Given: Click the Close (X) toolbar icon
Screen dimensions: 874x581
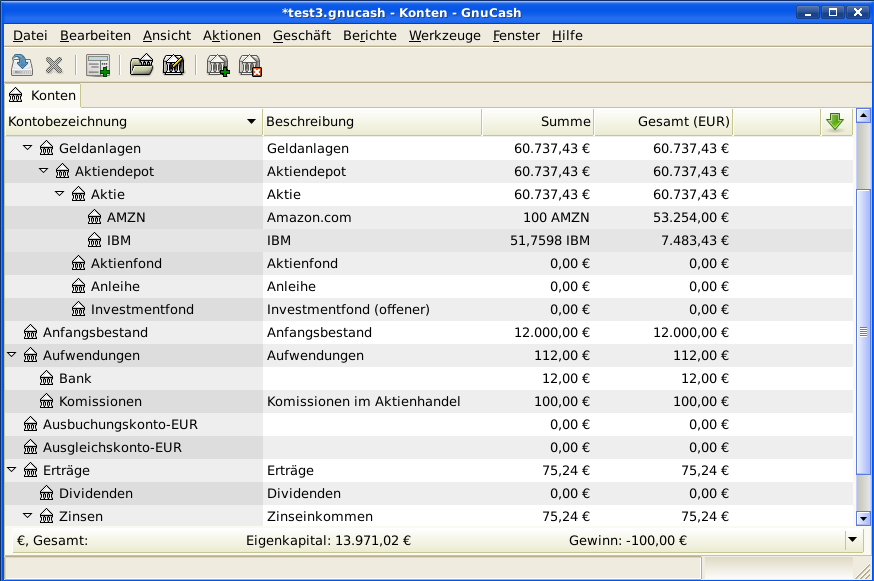Looking at the screenshot, I should pyautogui.click(x=54, y=66).
